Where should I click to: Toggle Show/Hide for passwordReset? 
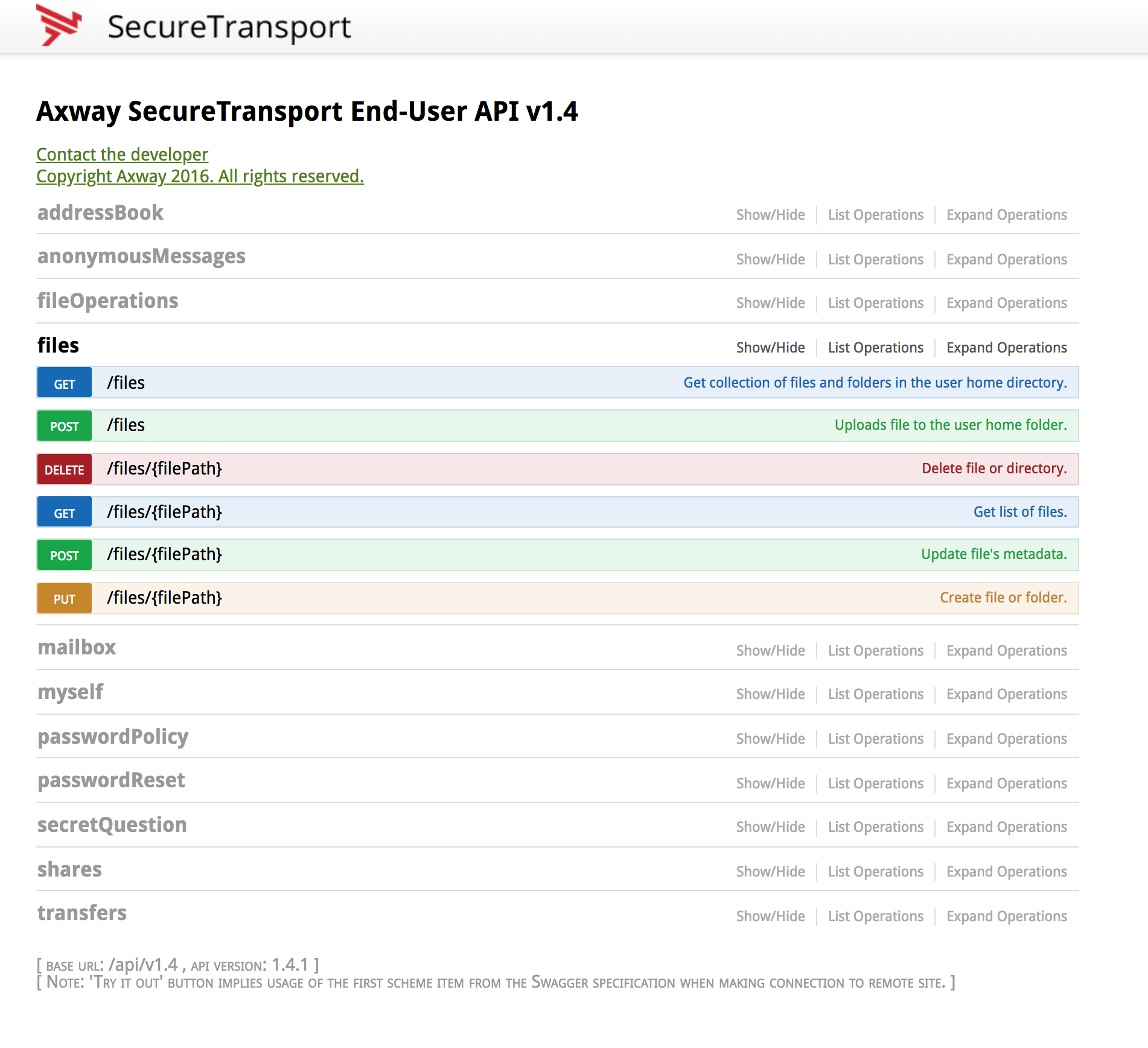(770, 784)
